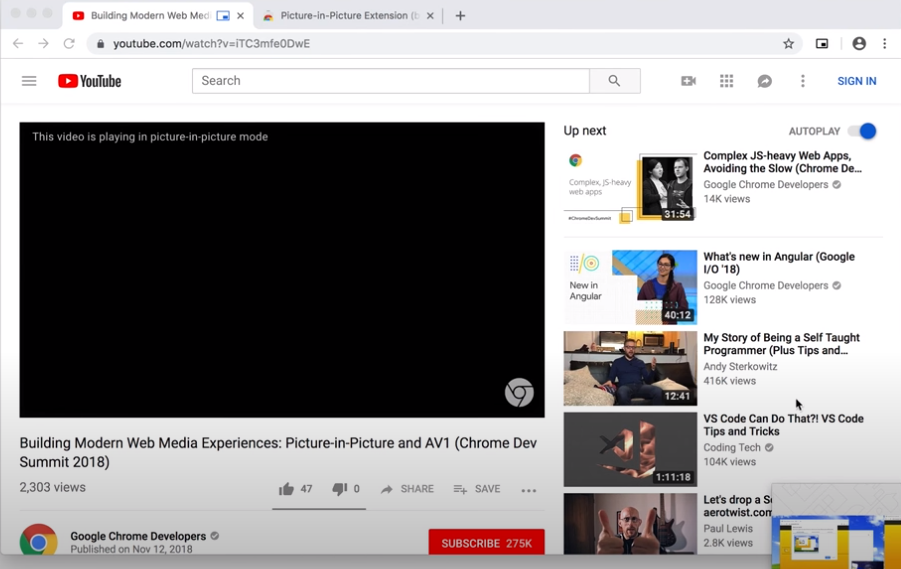This screenshot has width=901, height=569.
Task: Open the Paul Lewis video thumbnail
Action: pyautogui.click(x=630, y=524)
